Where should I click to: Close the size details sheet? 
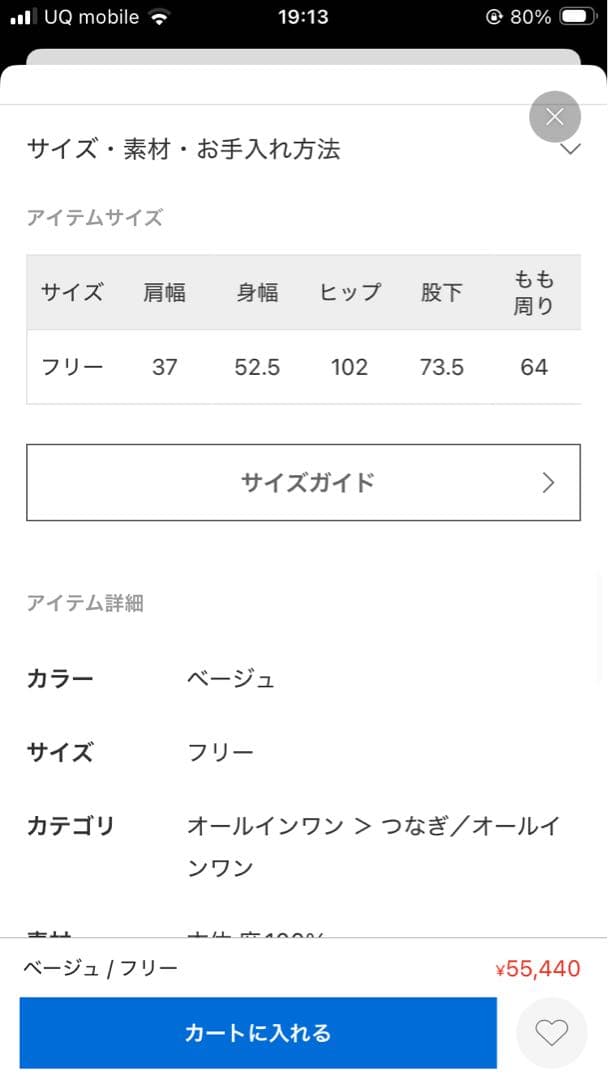555,117
